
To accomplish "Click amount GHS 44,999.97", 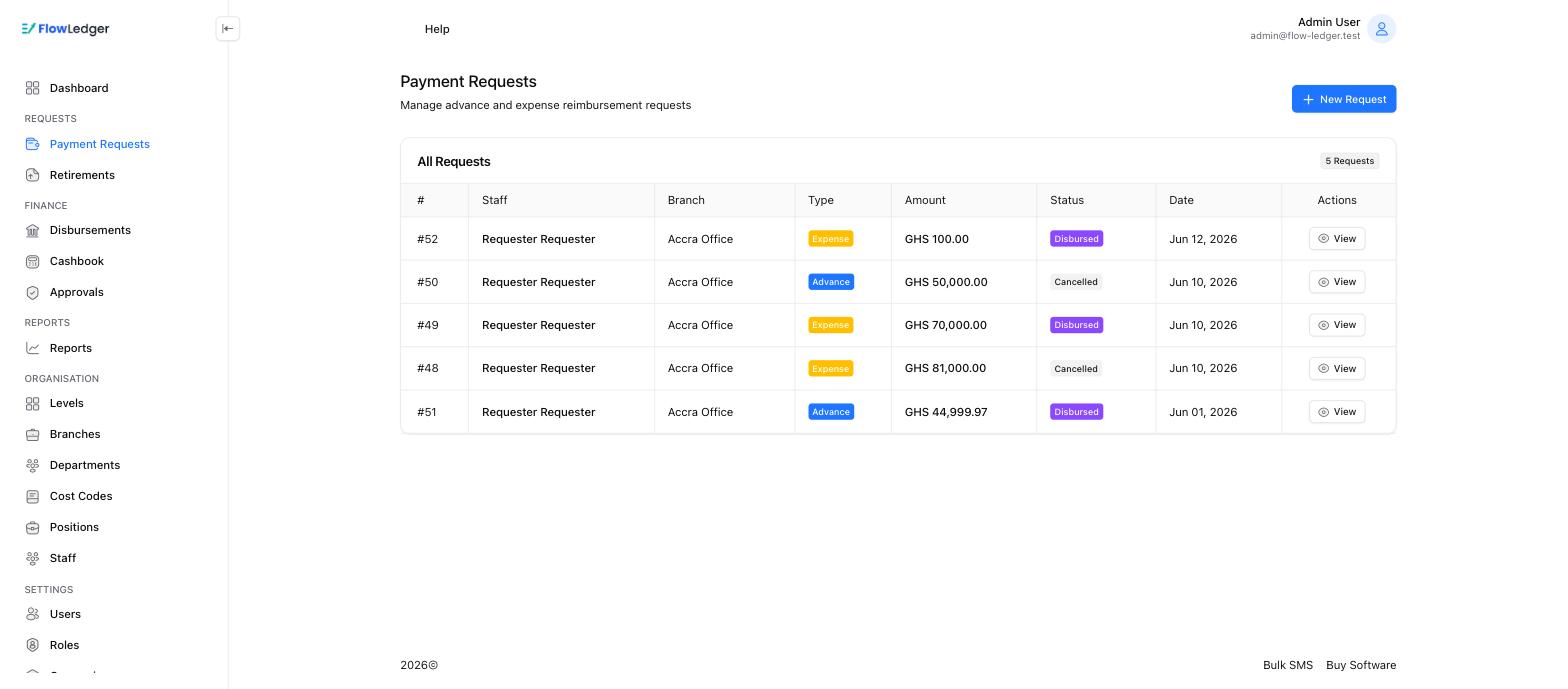I will point(946,412).
